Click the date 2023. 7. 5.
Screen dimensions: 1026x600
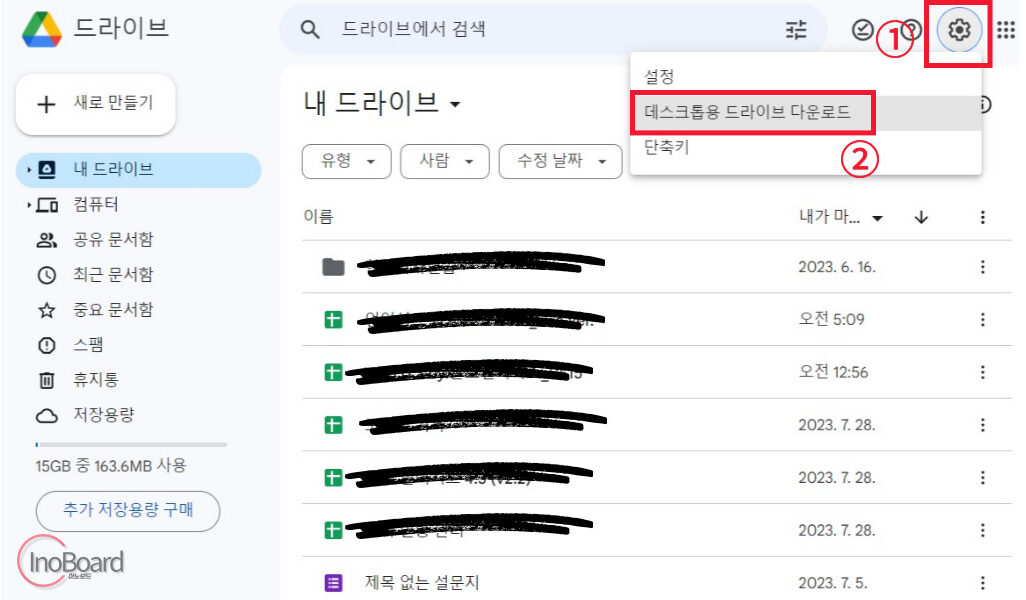click(832, 583)
